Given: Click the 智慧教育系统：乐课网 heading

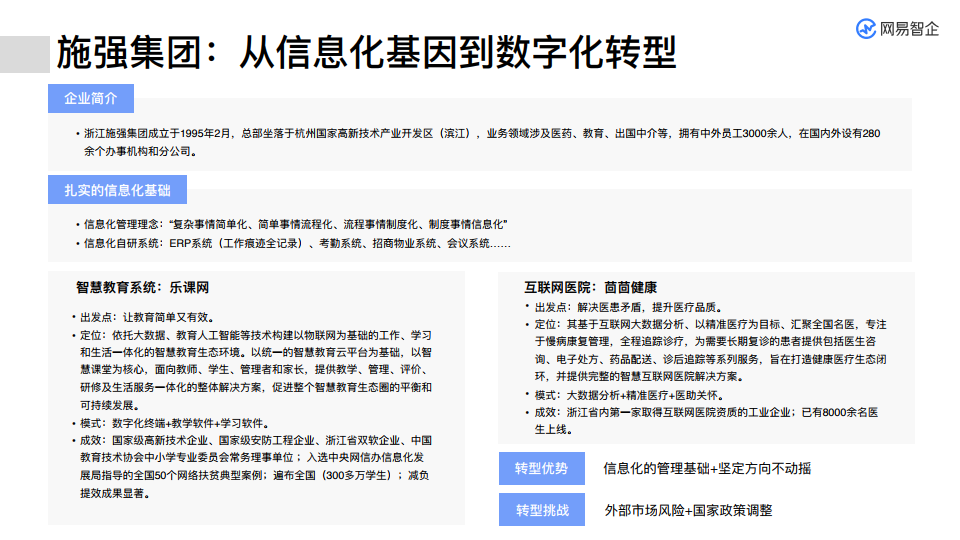Looking at the screenshot, I should (142, 287).
